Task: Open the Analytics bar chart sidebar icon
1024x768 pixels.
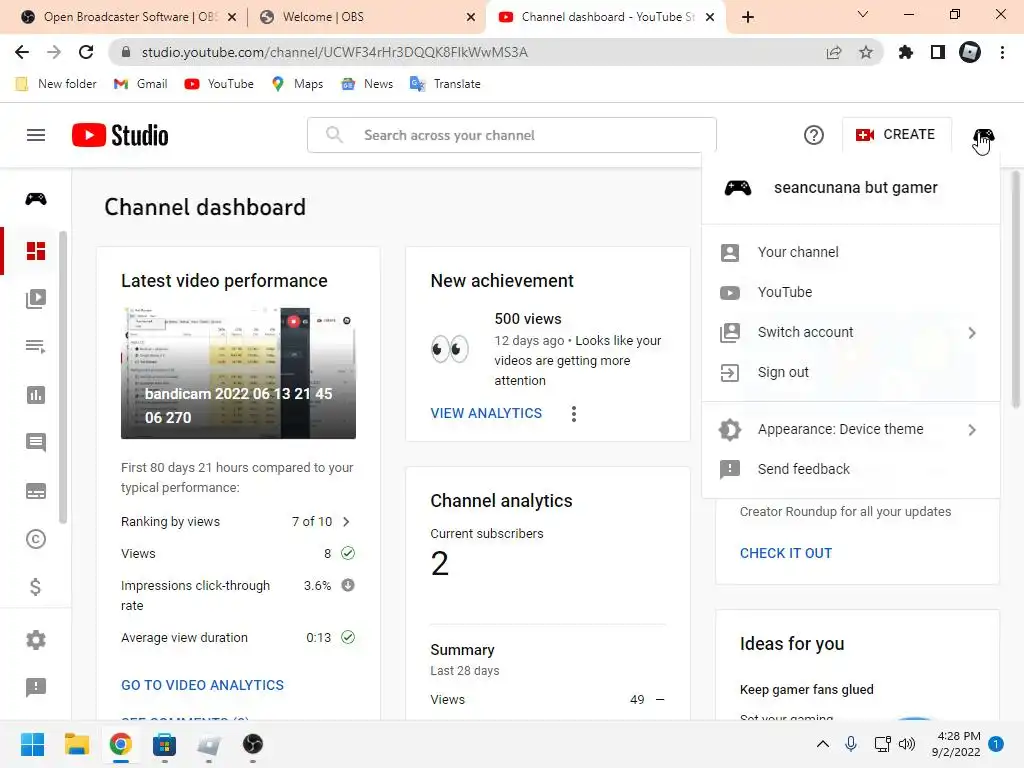Action: [36, 395]
